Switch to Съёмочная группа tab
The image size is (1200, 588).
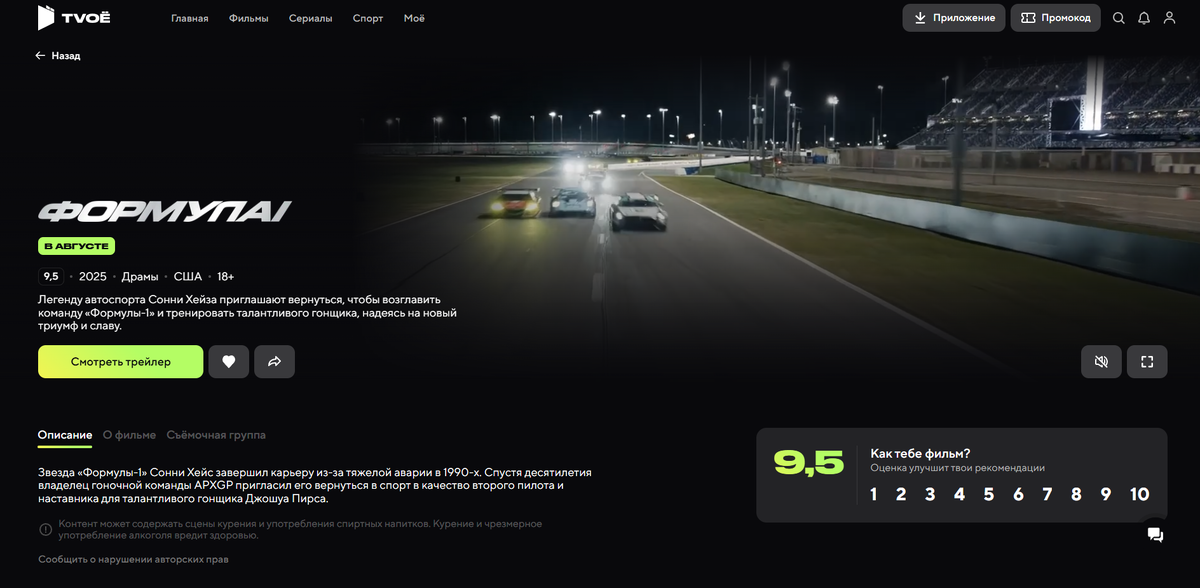point(216,435)
